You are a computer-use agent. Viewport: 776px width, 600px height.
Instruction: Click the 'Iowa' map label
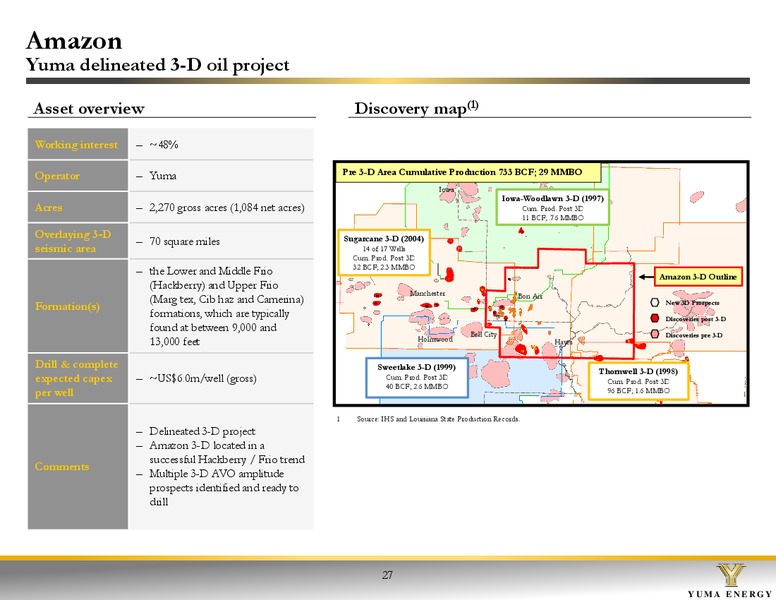(446, 189)
